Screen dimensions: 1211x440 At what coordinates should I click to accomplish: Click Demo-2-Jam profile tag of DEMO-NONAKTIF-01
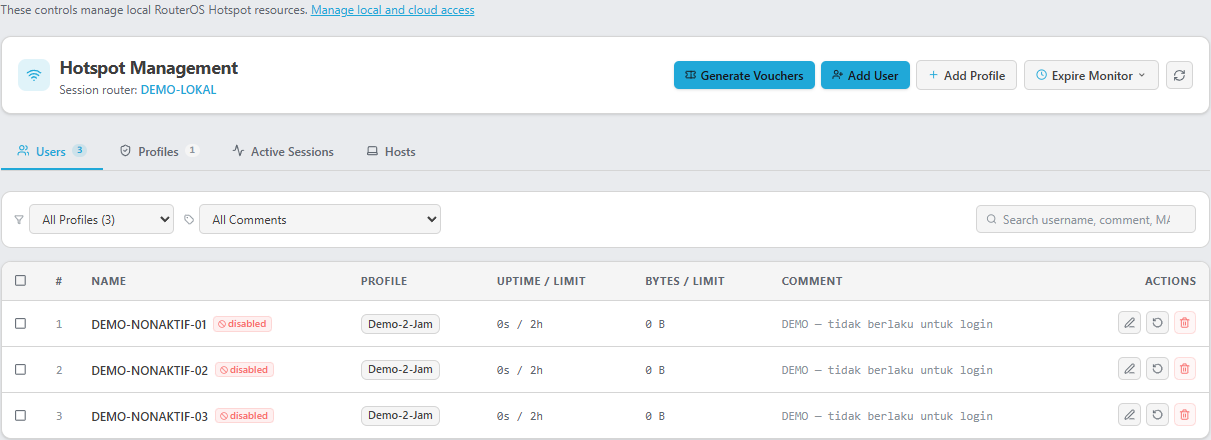click(400, 324)
